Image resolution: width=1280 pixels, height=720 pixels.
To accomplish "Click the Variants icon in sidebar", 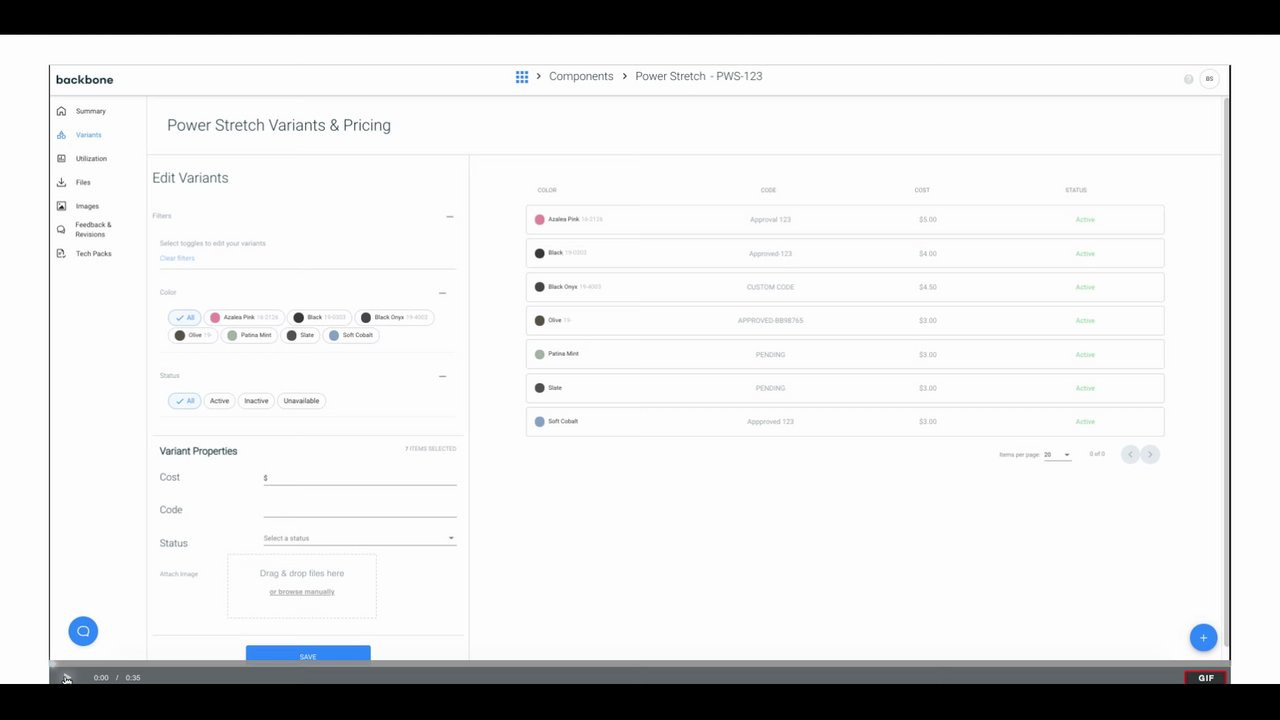I will tap(61, 135).
